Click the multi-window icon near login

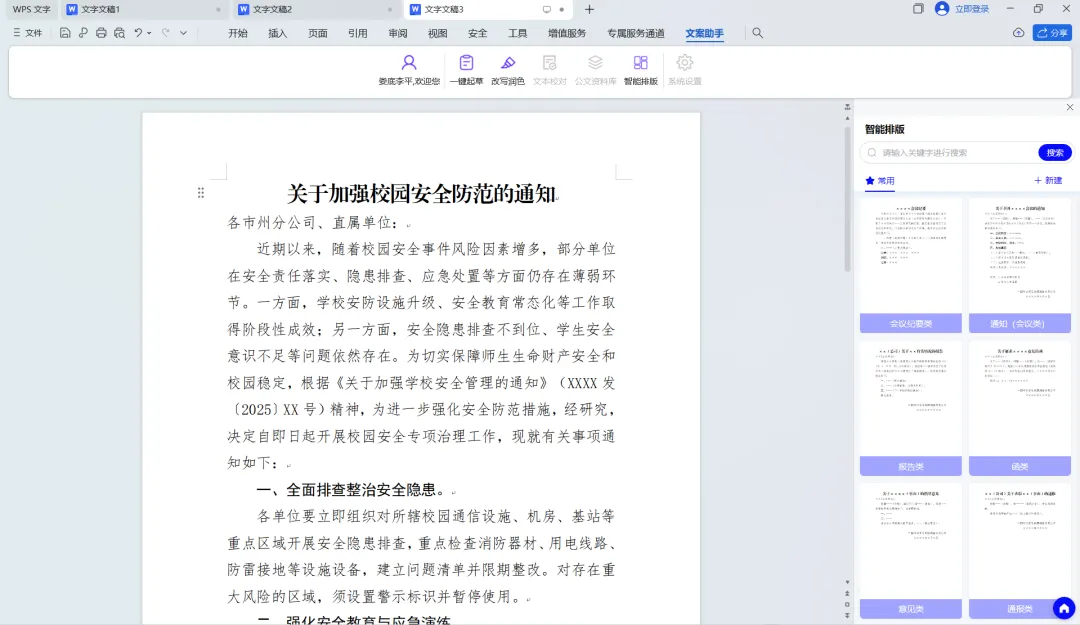pyautogui.click(x=918, y=9)
